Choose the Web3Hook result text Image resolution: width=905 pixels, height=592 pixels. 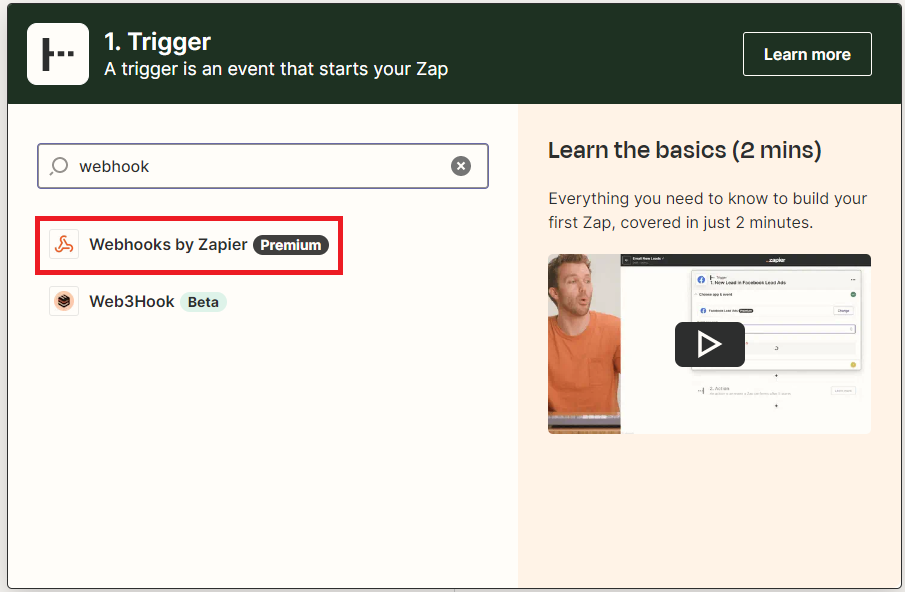(x=132, y=302)
